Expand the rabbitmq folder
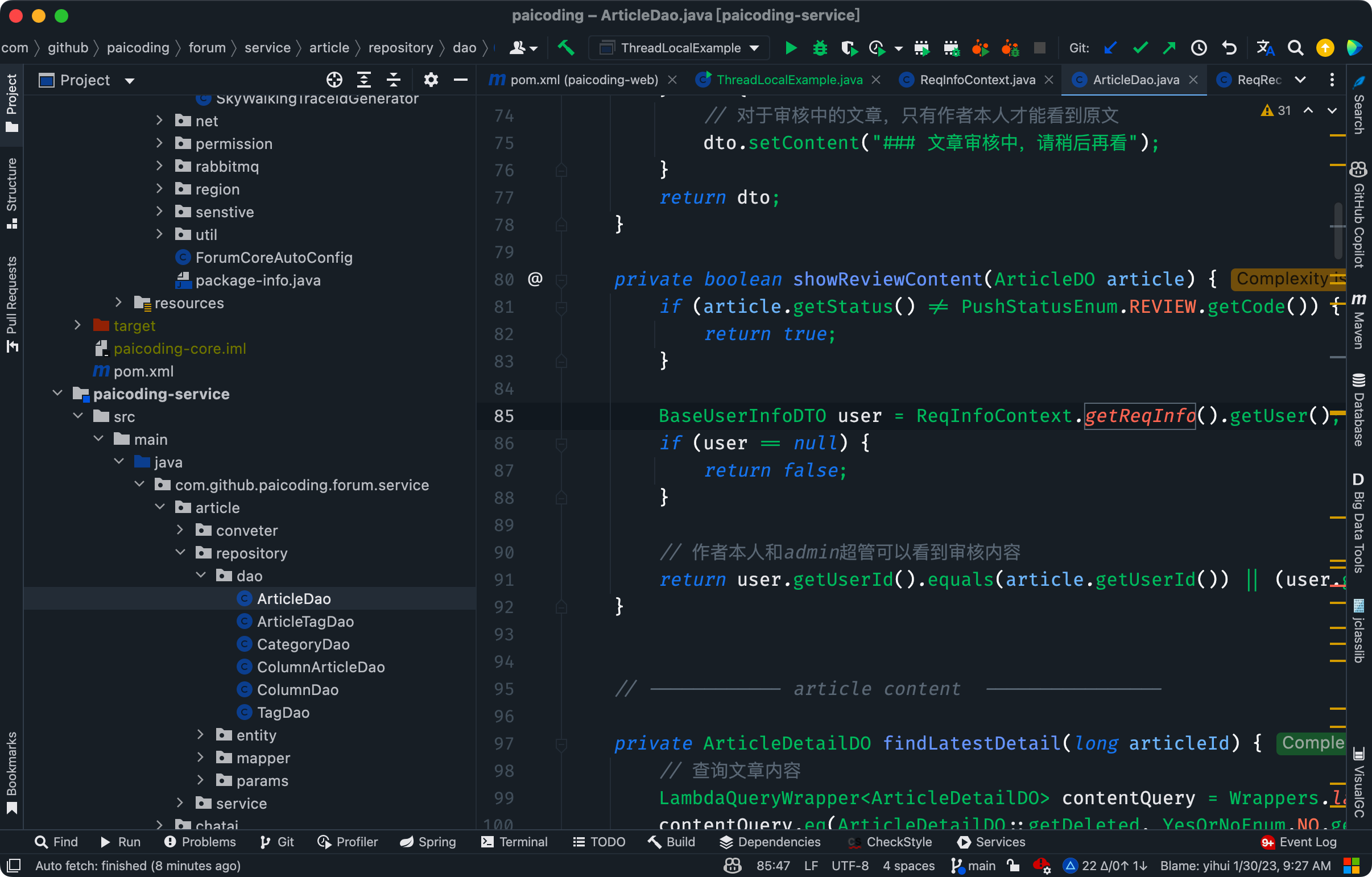 pos(159,167)
